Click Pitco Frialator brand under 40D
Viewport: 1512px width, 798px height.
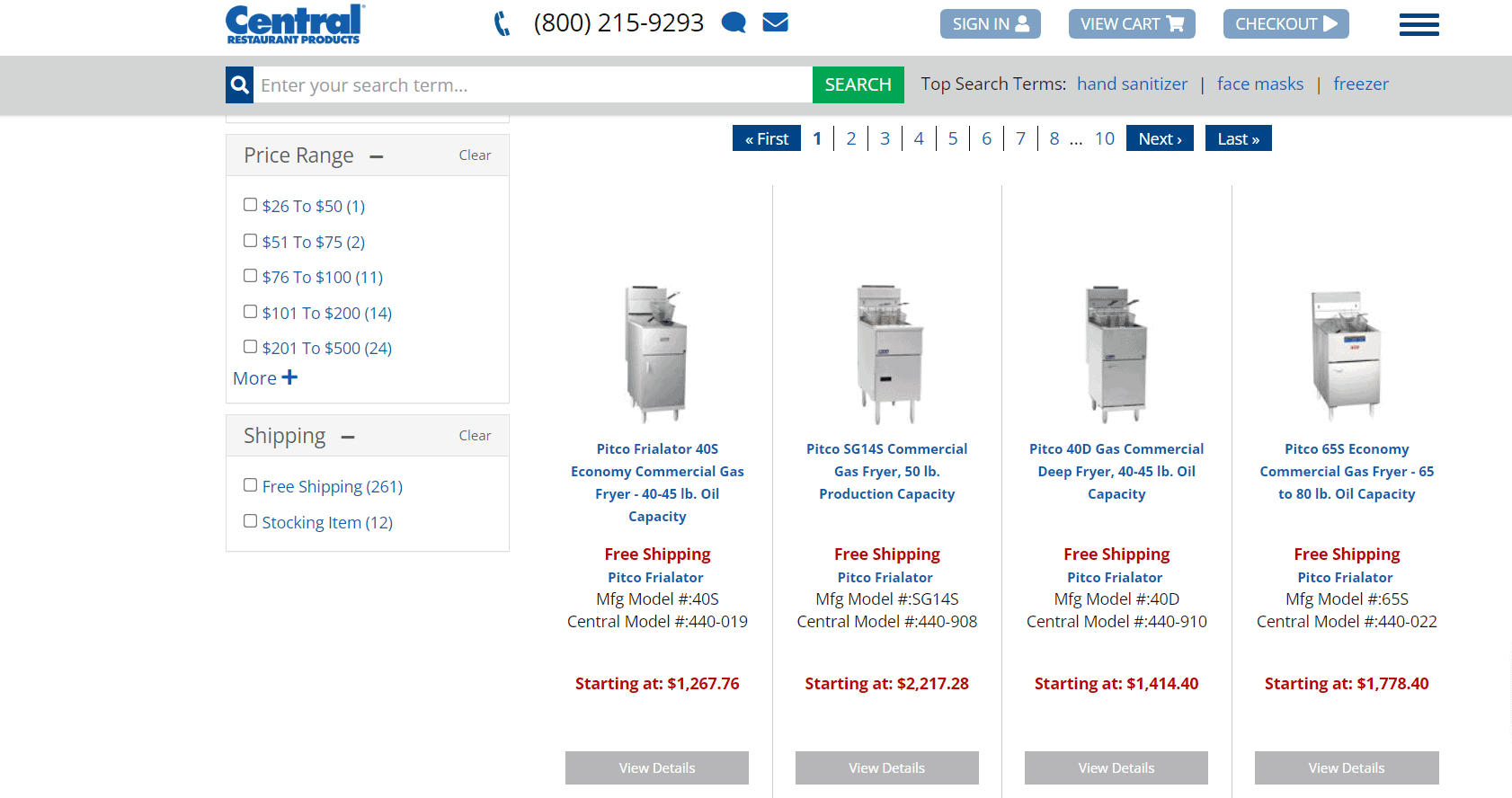[1115, 578]
